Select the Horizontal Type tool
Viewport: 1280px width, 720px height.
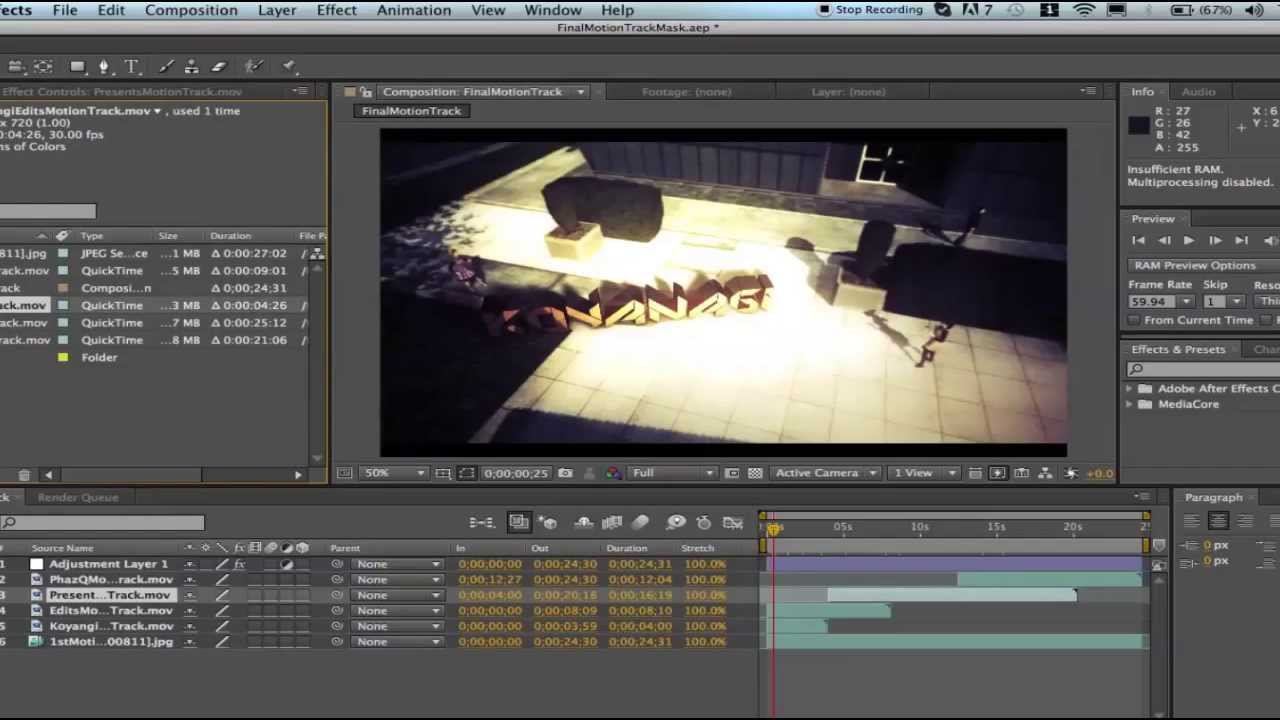[131, 67]
